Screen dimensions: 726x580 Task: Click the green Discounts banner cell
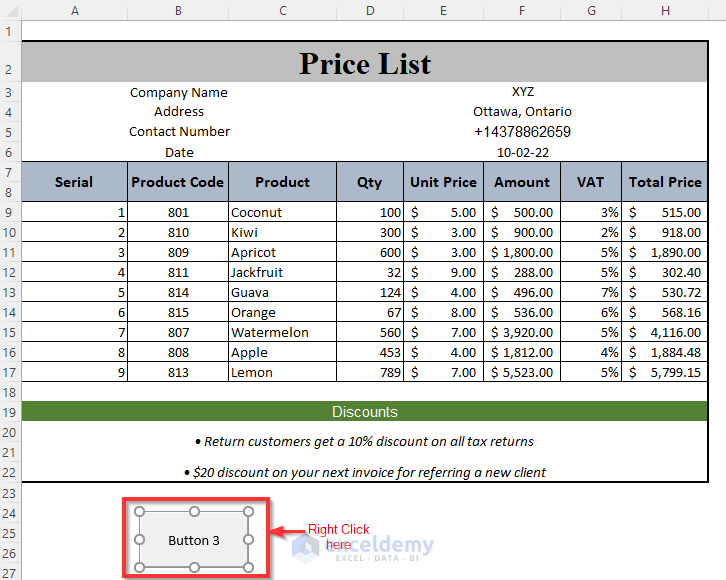pos(365,411)
